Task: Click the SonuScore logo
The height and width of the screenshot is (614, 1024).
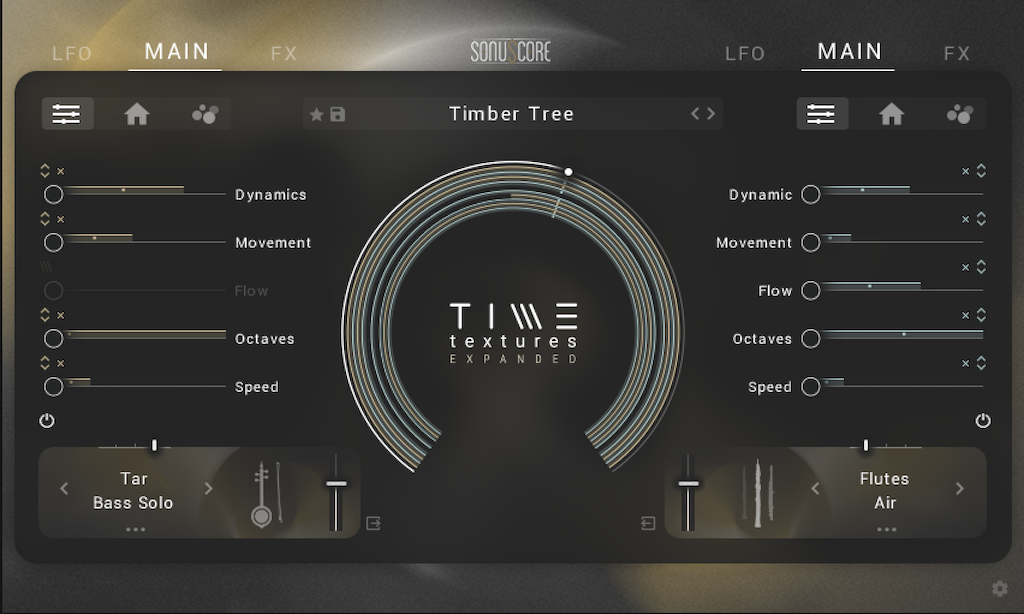Action: pos(511,51)
